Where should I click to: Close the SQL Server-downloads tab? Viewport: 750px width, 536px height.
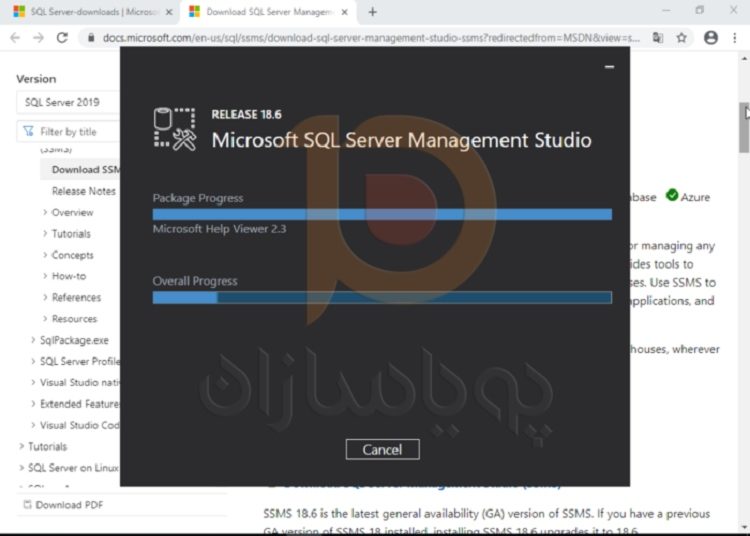tap(166, 12)
